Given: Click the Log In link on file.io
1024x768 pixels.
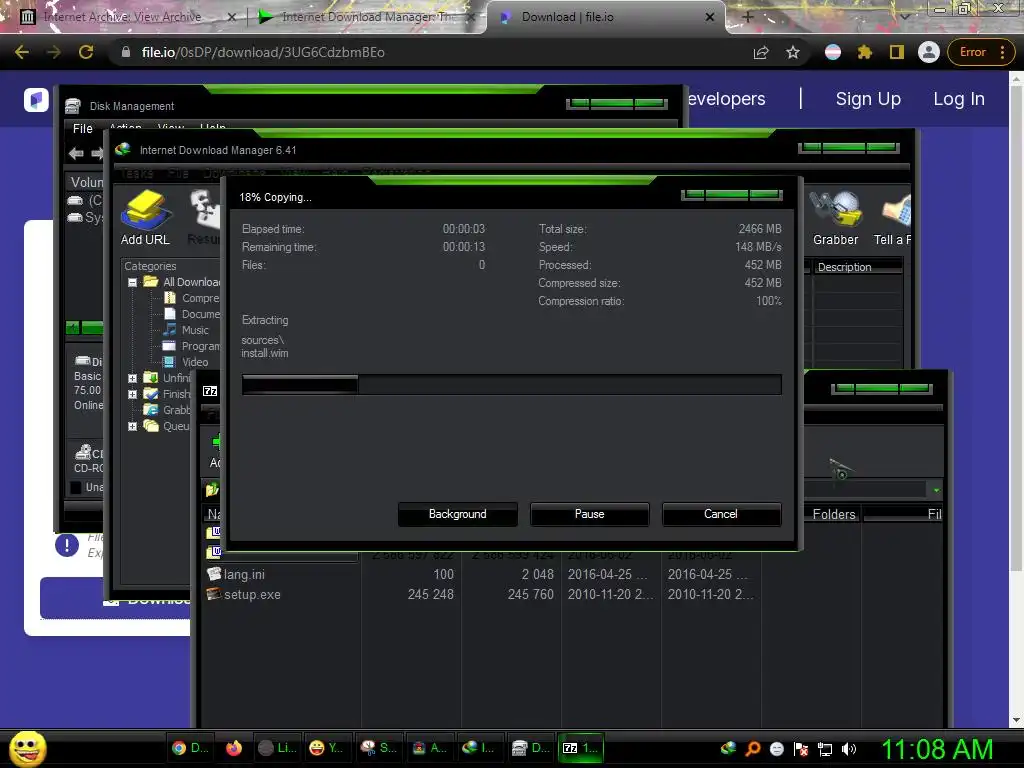Looking at the screenshot, I should click(959, 99).
